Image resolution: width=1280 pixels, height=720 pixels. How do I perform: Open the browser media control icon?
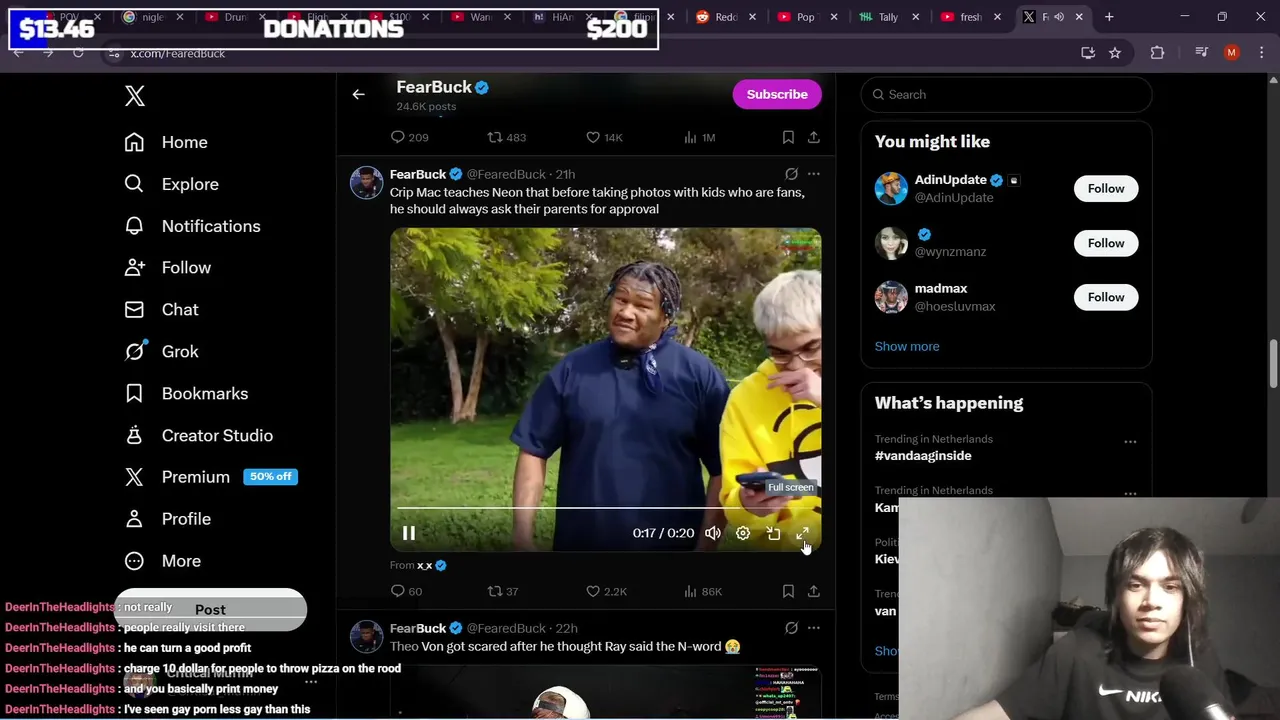(1201, 53)
